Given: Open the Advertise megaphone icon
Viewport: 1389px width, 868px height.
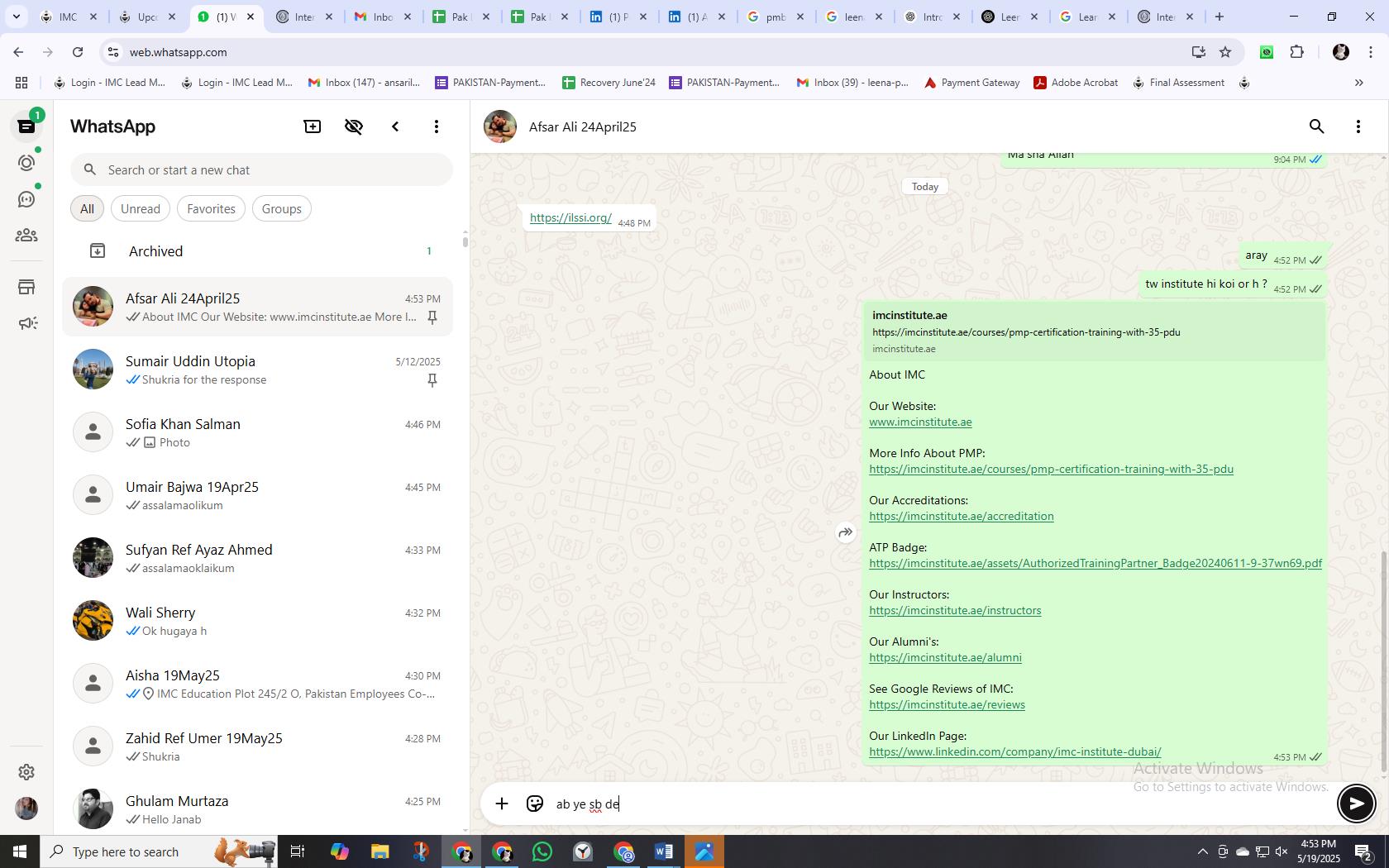Looking at the screenshot, I should coord(26,323).
